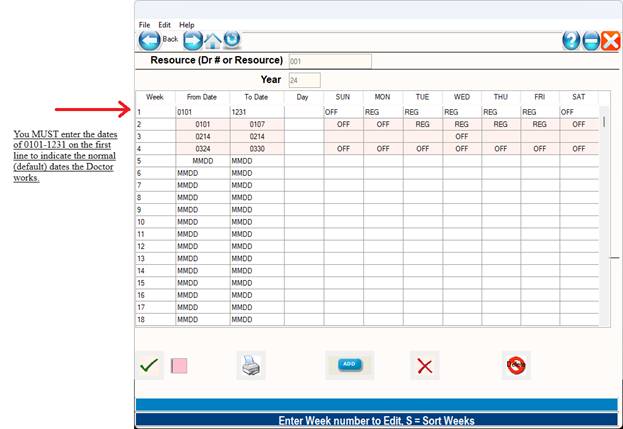Print the schedule using printer icon

pyautogui.click(x=251, y=366)
